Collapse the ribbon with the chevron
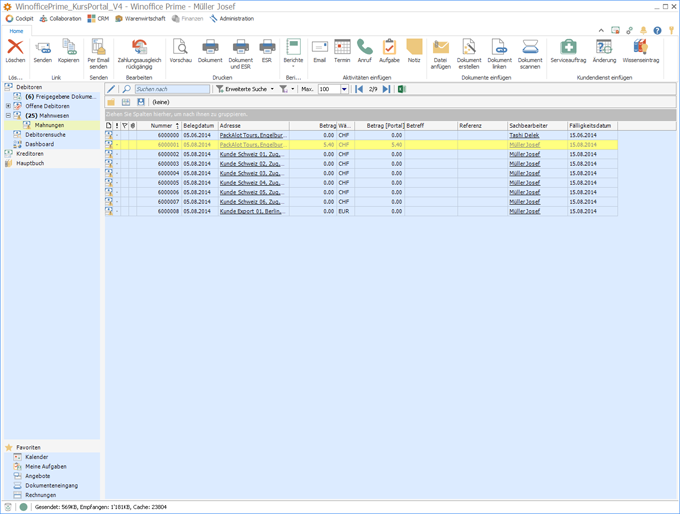The image size is (680, 514). [601, 30]
